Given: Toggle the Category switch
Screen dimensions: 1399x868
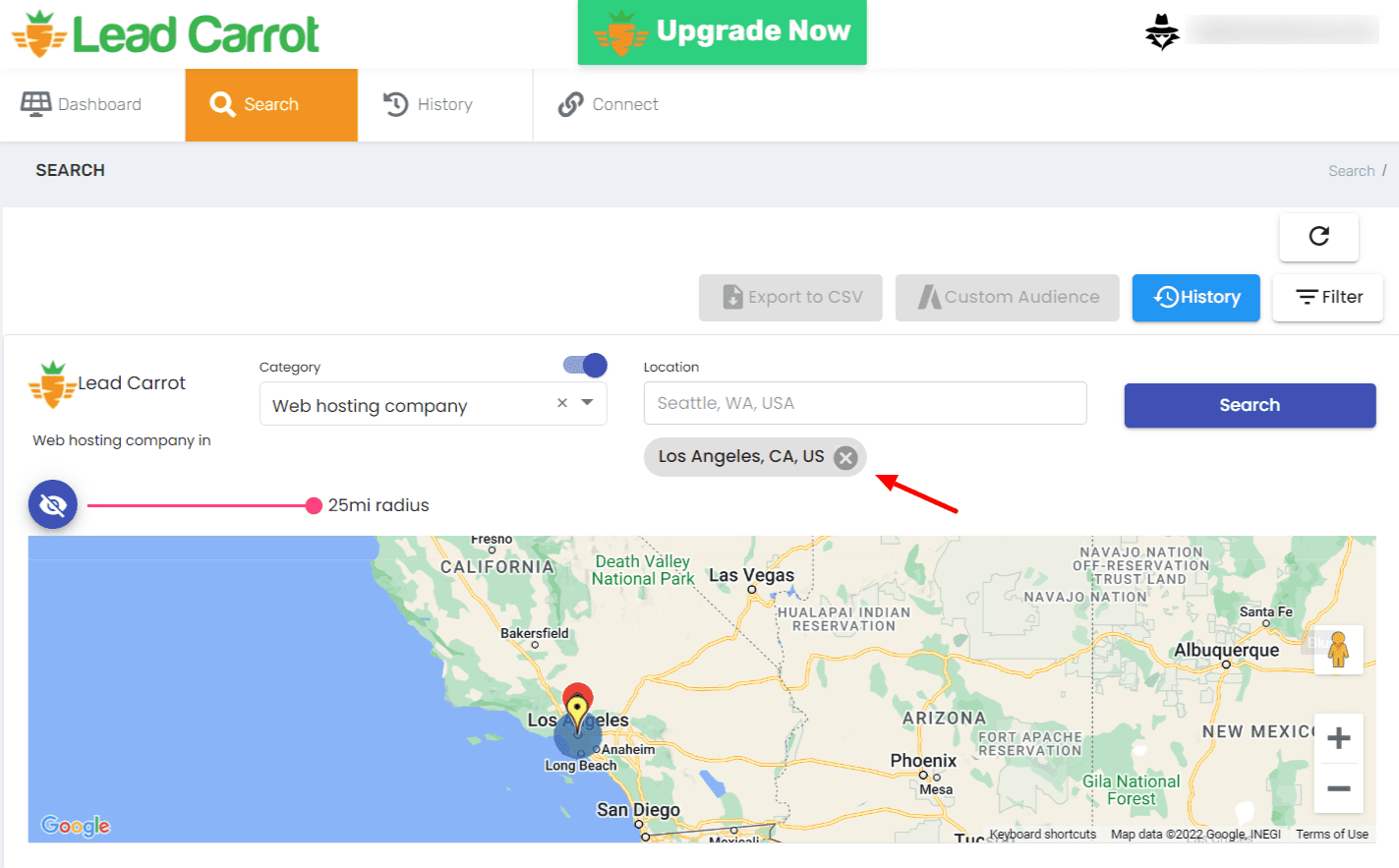Looking at the screenshot, I should (585, 366).
